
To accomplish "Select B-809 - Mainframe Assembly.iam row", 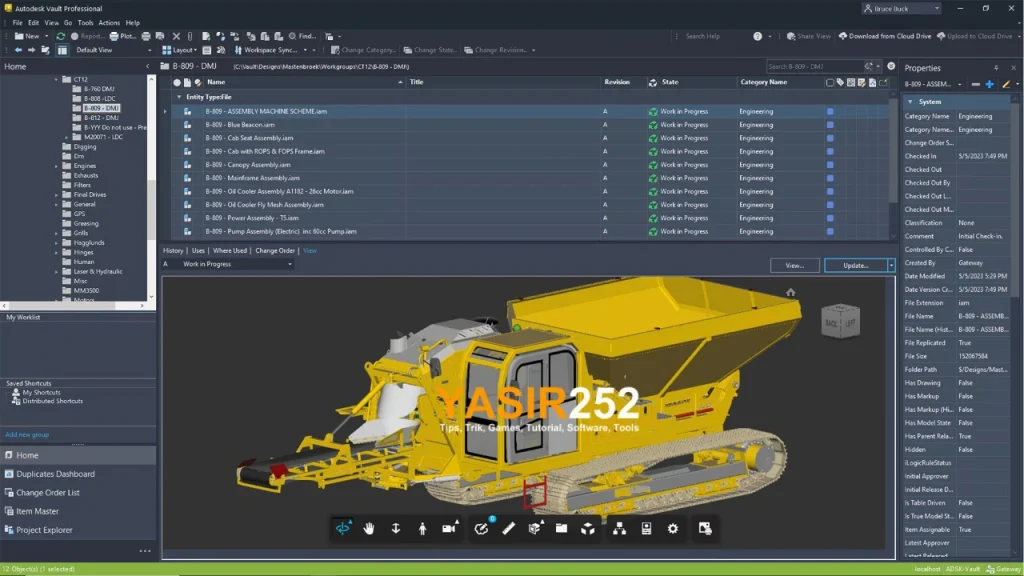I will 529,178.
